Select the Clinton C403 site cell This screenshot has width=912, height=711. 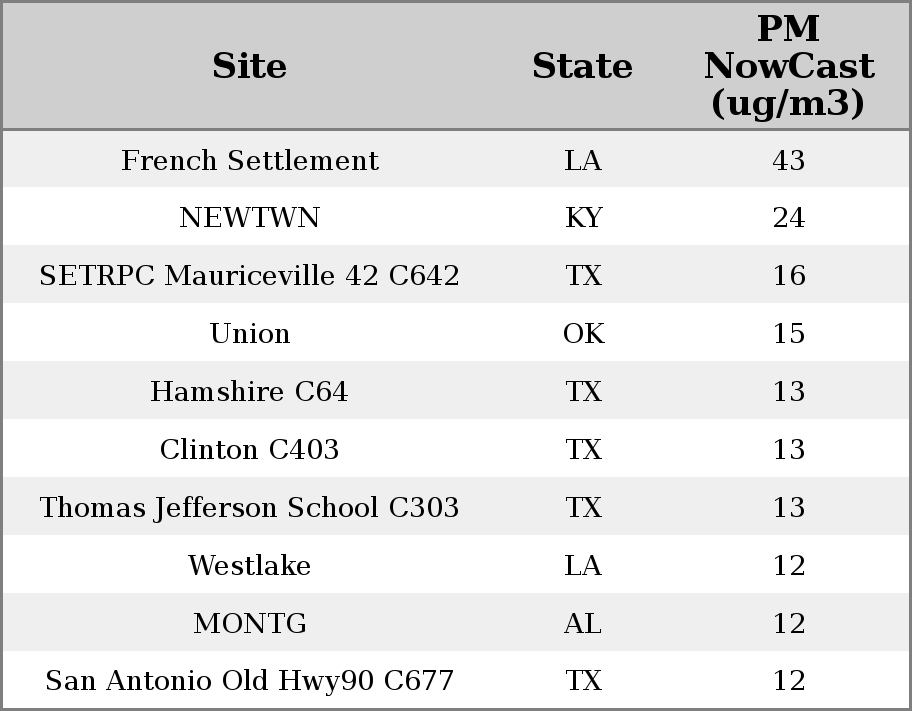click(250, 449)
